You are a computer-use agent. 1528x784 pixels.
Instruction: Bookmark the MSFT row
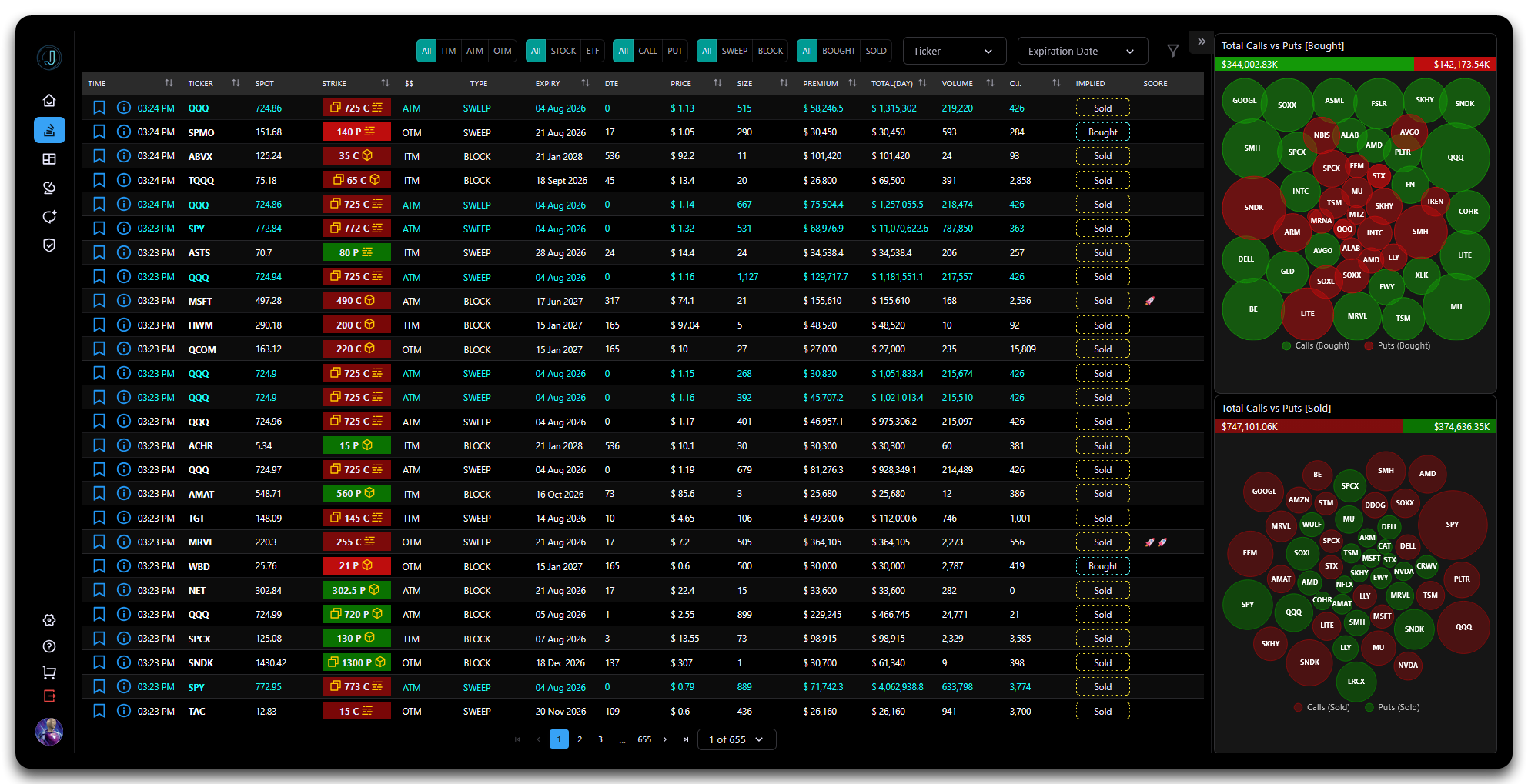99,301
